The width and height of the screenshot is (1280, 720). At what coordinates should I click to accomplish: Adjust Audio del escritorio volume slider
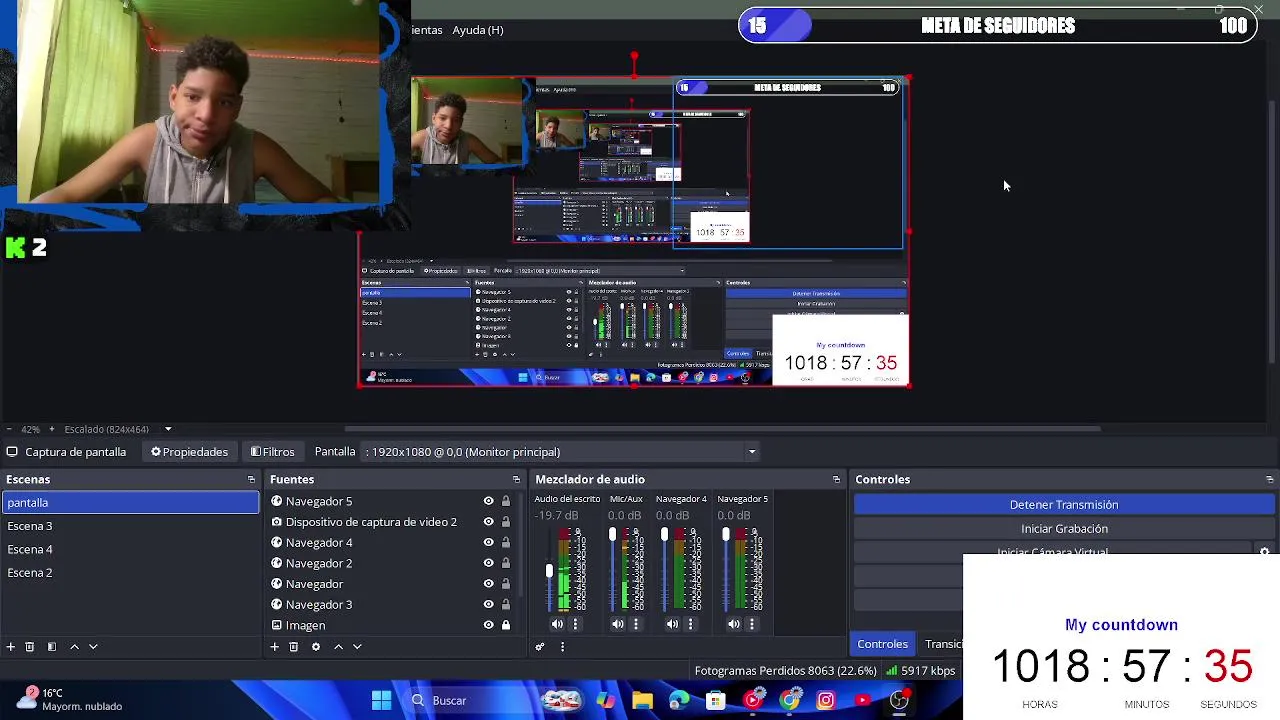click(549, 571)
